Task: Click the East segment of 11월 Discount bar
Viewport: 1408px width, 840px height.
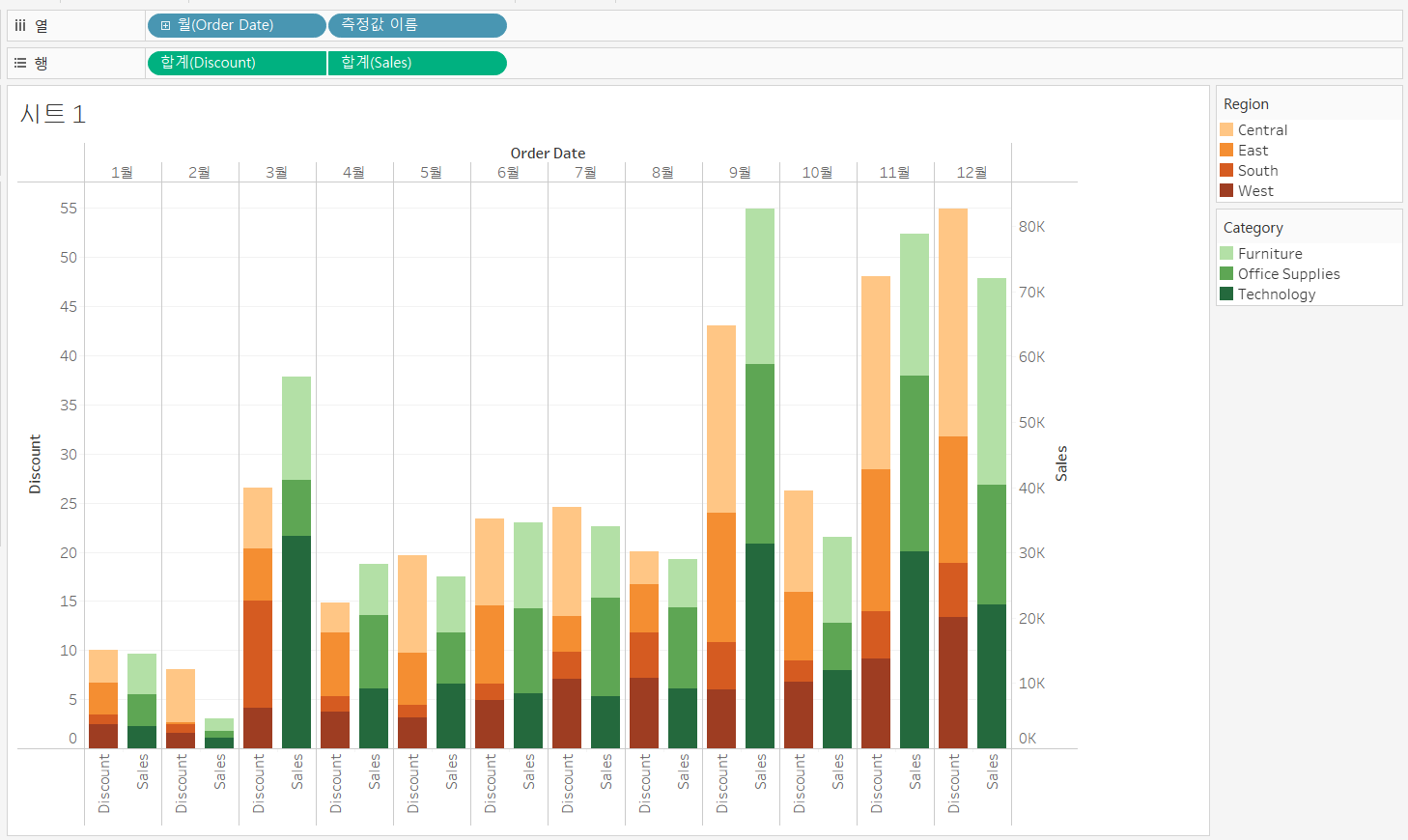Action: [x=876, y=540]
